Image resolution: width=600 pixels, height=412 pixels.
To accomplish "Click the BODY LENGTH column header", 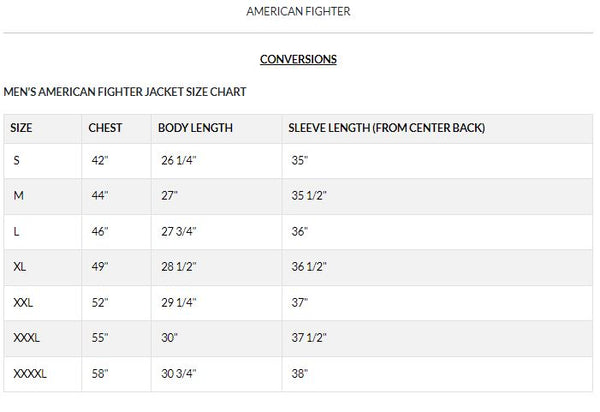I will [195, 128].
